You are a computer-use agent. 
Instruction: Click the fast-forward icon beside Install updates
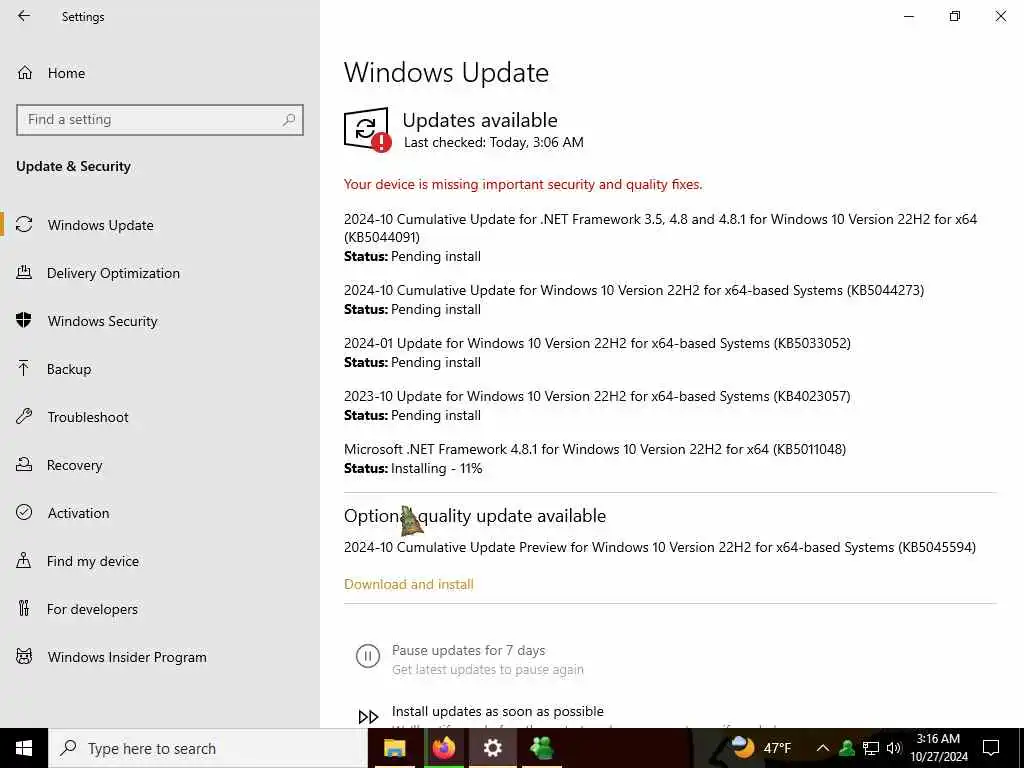coord(368,716)
